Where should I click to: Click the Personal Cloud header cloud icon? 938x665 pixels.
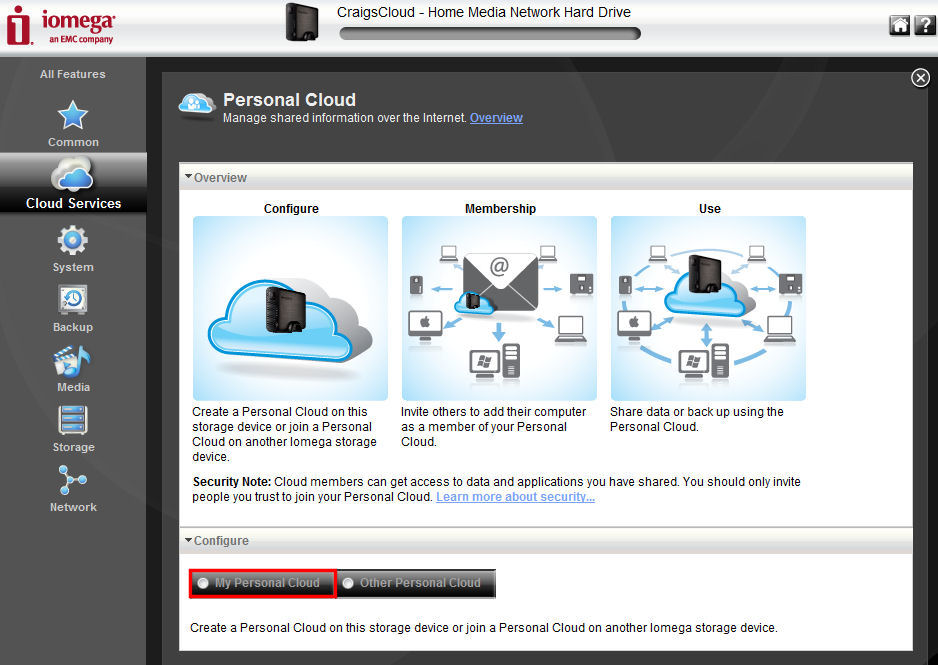pos(197,105)
